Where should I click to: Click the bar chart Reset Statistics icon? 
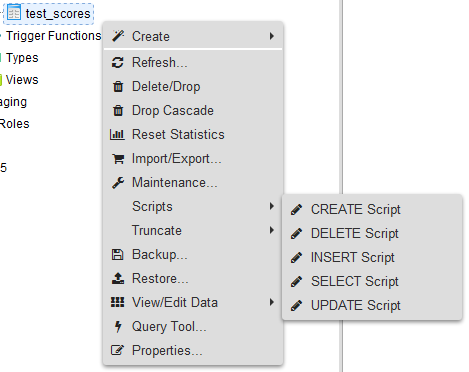[x=117, y=134]
